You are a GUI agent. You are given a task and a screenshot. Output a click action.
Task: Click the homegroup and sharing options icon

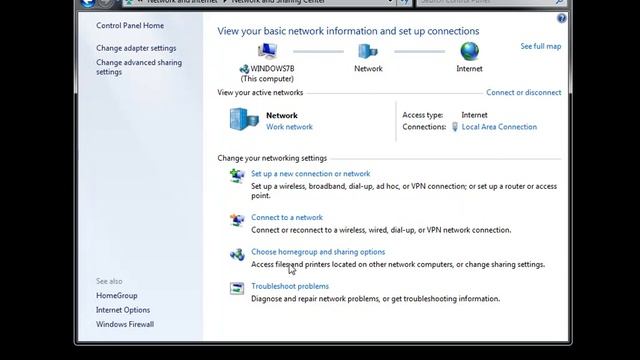pyautogui.click(x=237, y=254)
